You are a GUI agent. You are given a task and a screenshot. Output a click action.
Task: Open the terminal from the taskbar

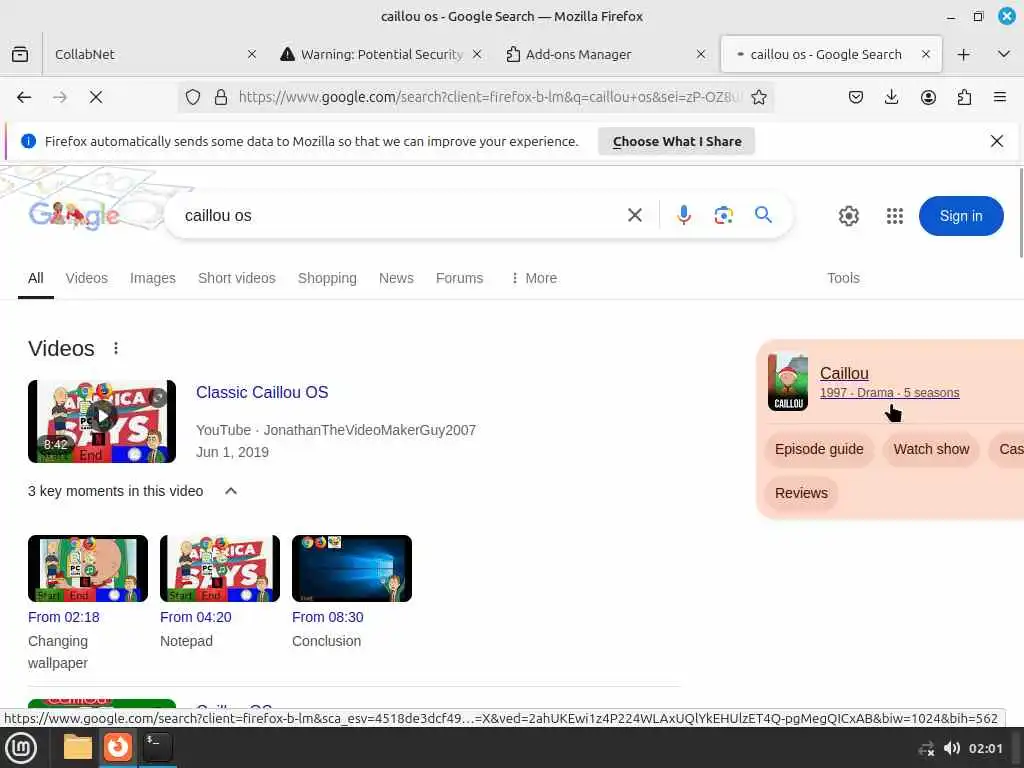coord(157,748)
